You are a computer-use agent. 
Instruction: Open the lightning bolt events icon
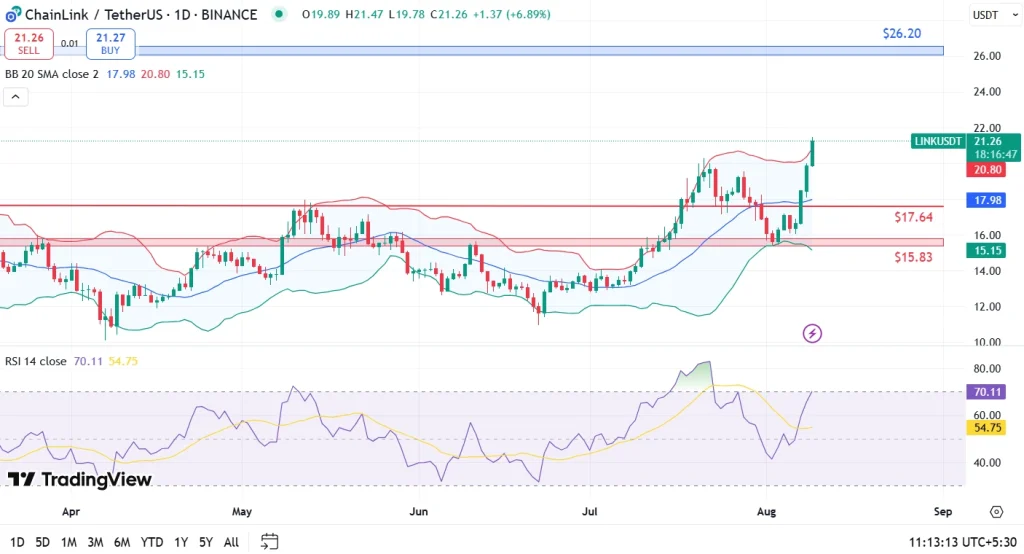[812, 333]
